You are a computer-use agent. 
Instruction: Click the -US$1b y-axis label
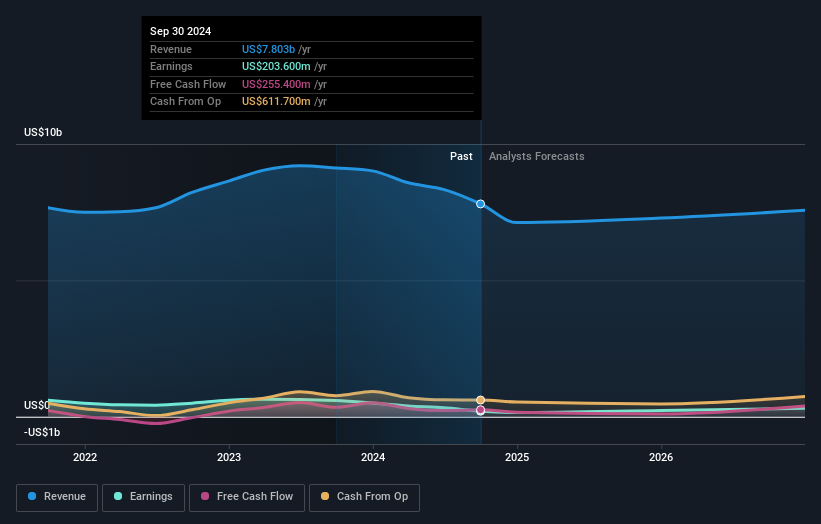tap(42, 432)
